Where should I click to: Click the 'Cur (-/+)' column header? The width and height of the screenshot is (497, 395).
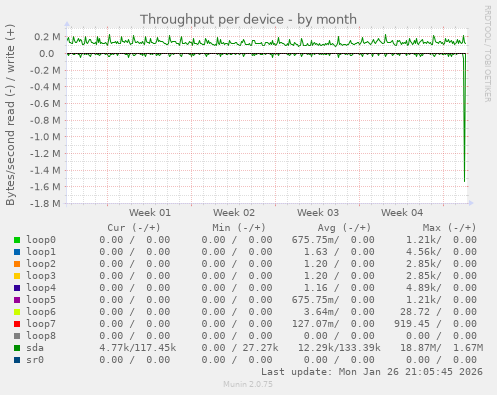click(134, 228)
